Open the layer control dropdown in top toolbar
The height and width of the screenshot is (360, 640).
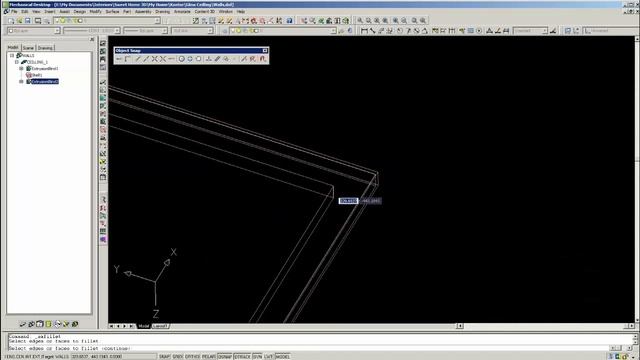click(157, 20)
